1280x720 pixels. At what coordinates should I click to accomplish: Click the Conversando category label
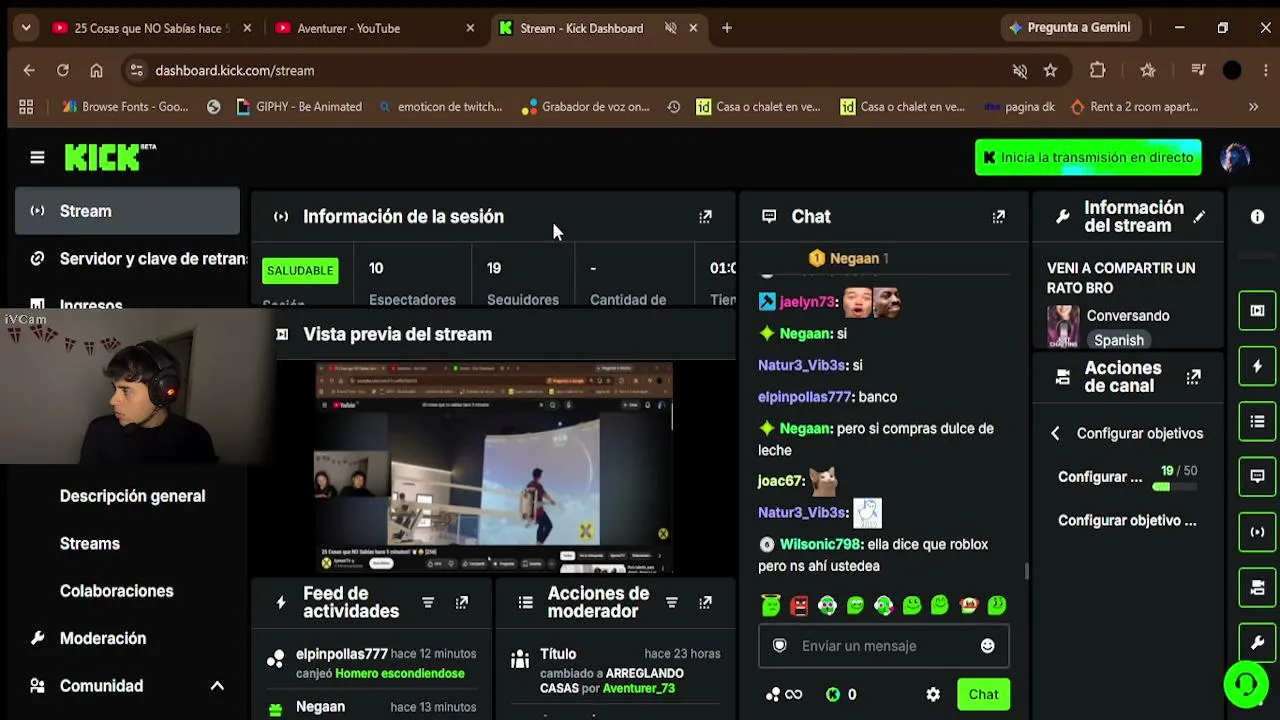pyautogui.click(x=1128, y=315)
